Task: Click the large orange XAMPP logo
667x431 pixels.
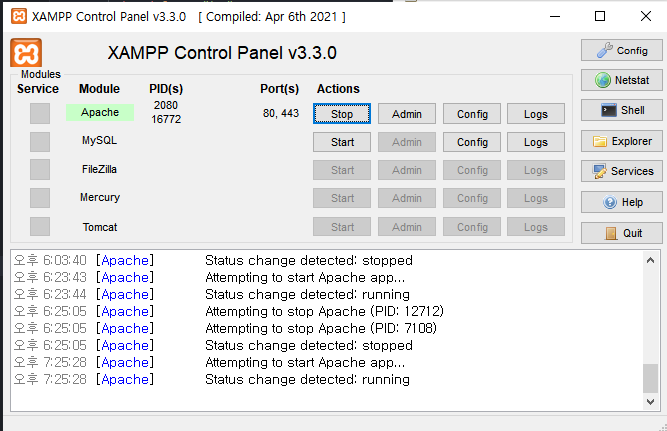Action: click(26, 53)
